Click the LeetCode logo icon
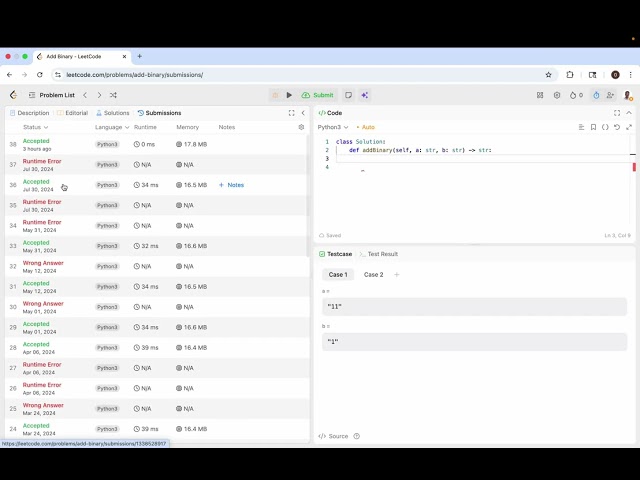Screen dimensions: 640x480 (x=13, y=95)
